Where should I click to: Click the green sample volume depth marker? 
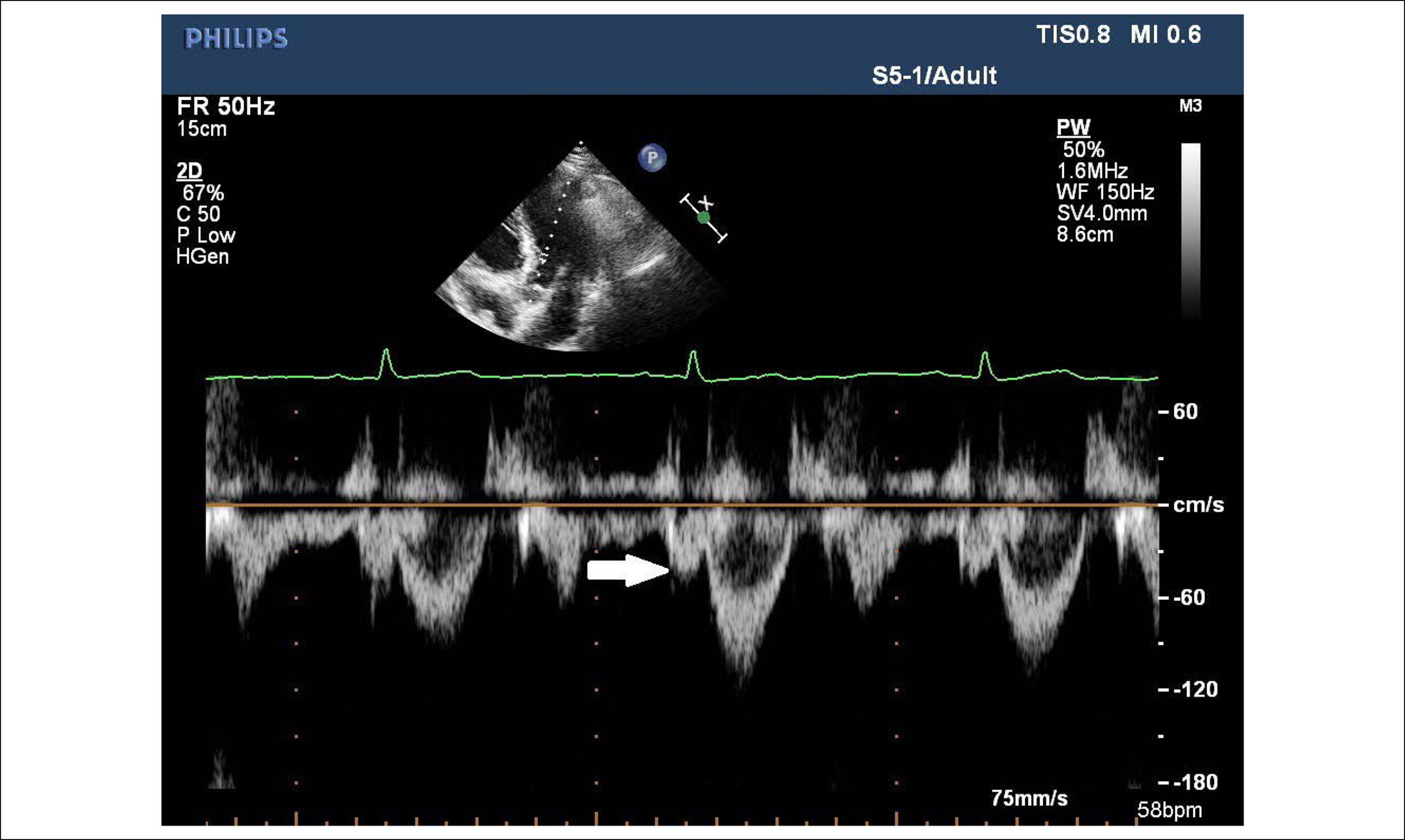pos(704,218)
